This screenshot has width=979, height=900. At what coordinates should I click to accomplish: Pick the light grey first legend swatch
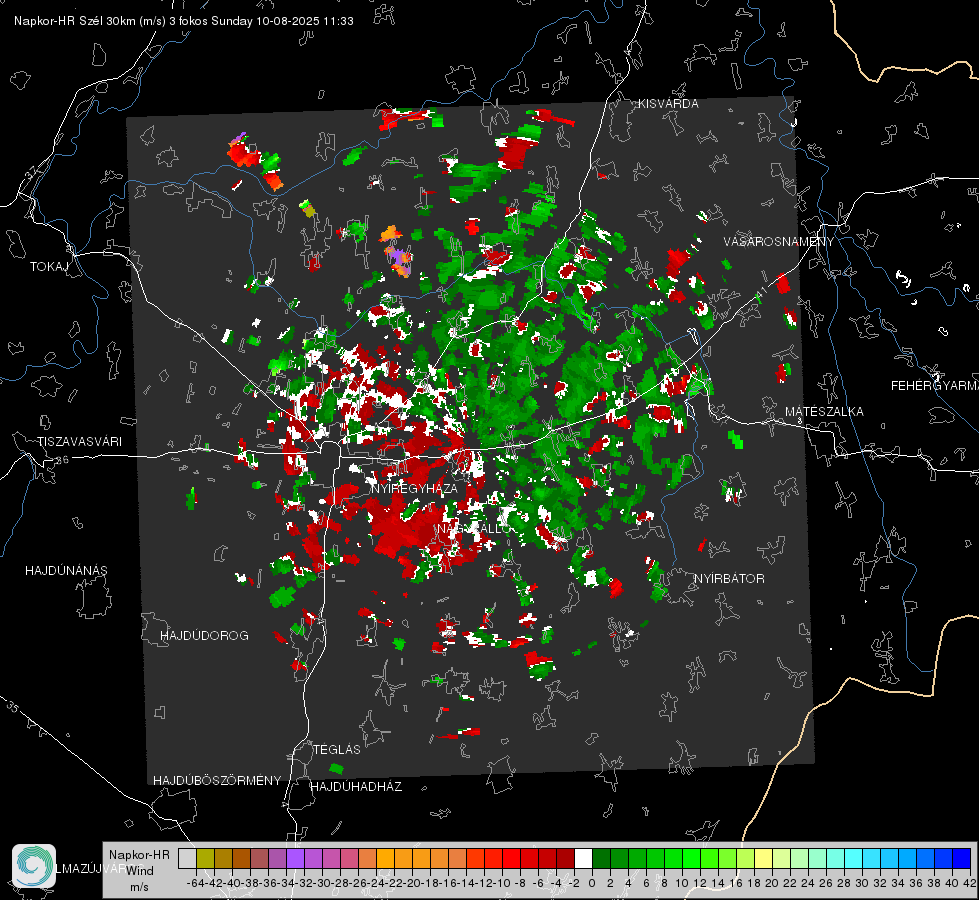187,858
